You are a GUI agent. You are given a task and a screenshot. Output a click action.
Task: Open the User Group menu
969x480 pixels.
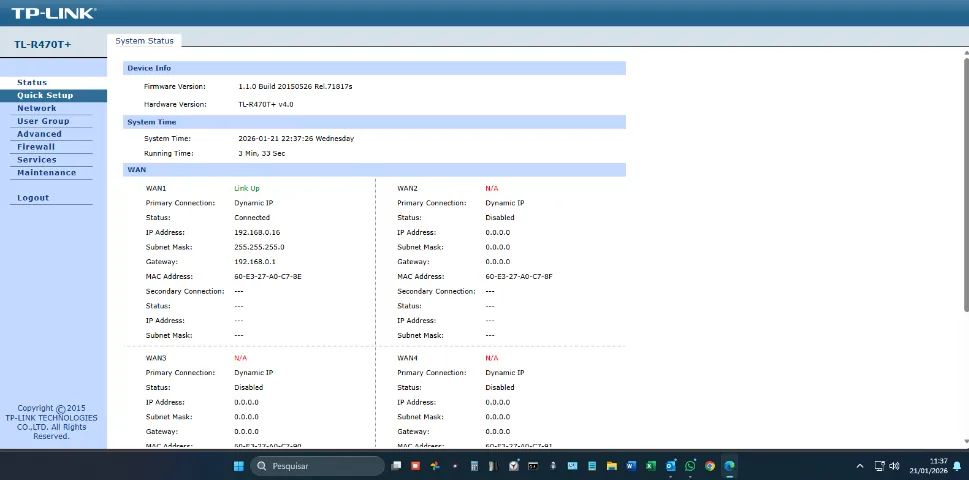tap(43, 121)
